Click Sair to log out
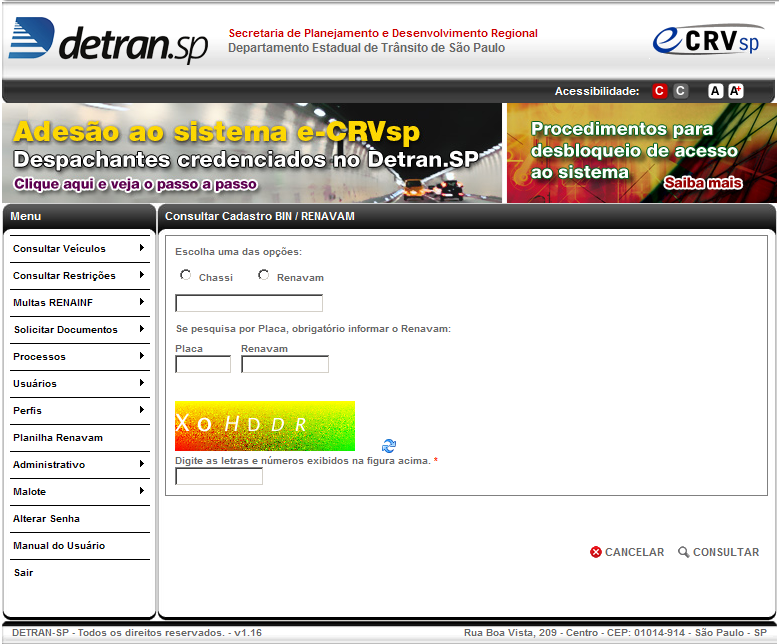 [x=23, y=572]
